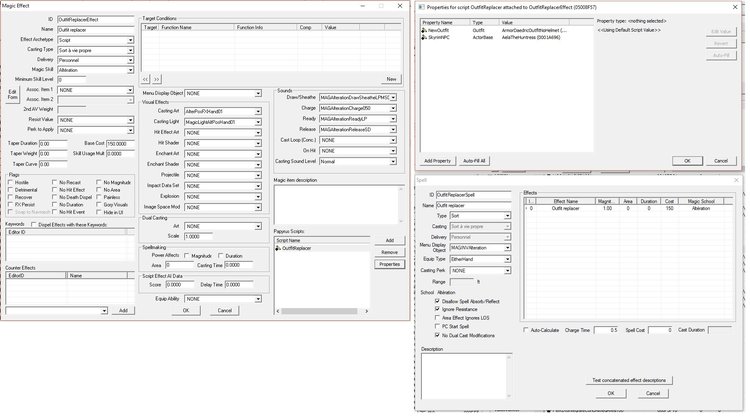Select the AelaTheHuntress property value

pyautogui.click(x=531, y=37)
